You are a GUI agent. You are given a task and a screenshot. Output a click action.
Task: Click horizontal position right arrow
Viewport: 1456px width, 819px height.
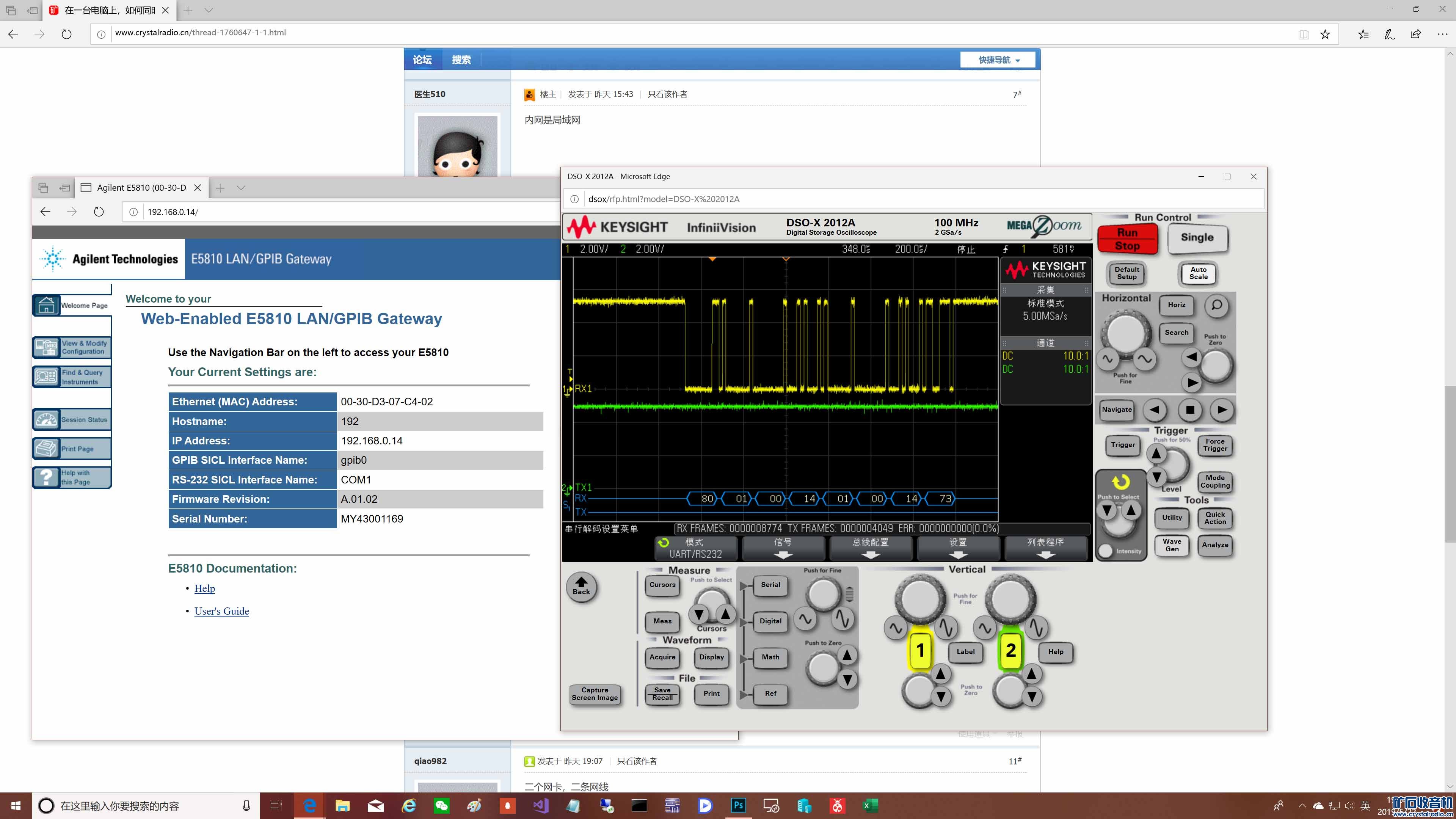tap(1192, 383)
